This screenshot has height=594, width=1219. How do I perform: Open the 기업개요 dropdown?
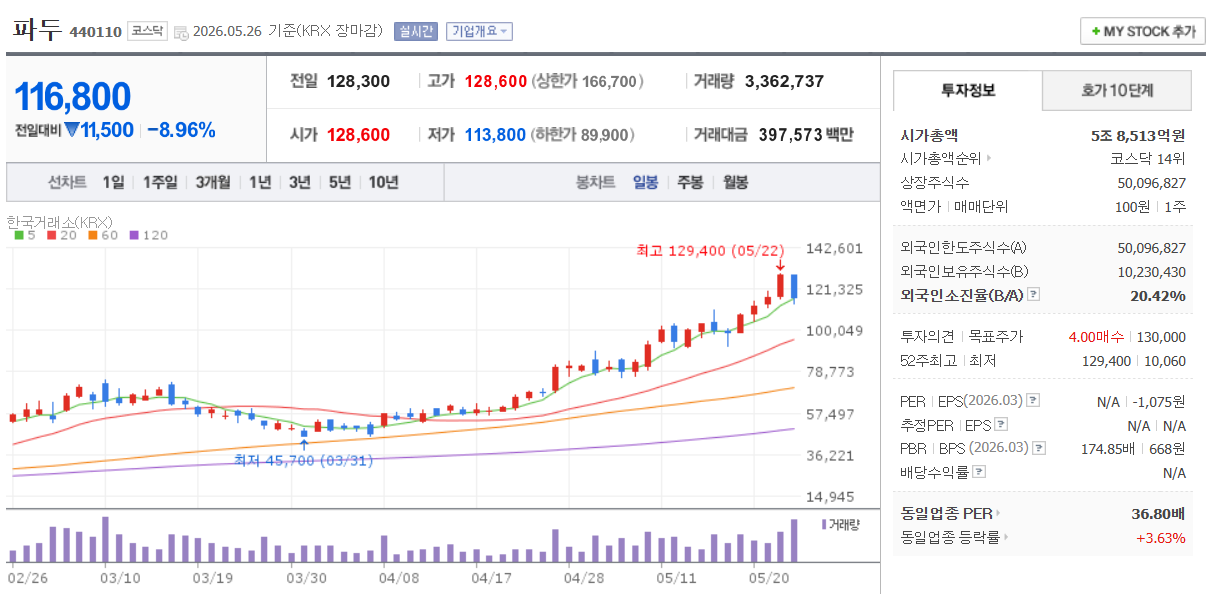[479, 31]
